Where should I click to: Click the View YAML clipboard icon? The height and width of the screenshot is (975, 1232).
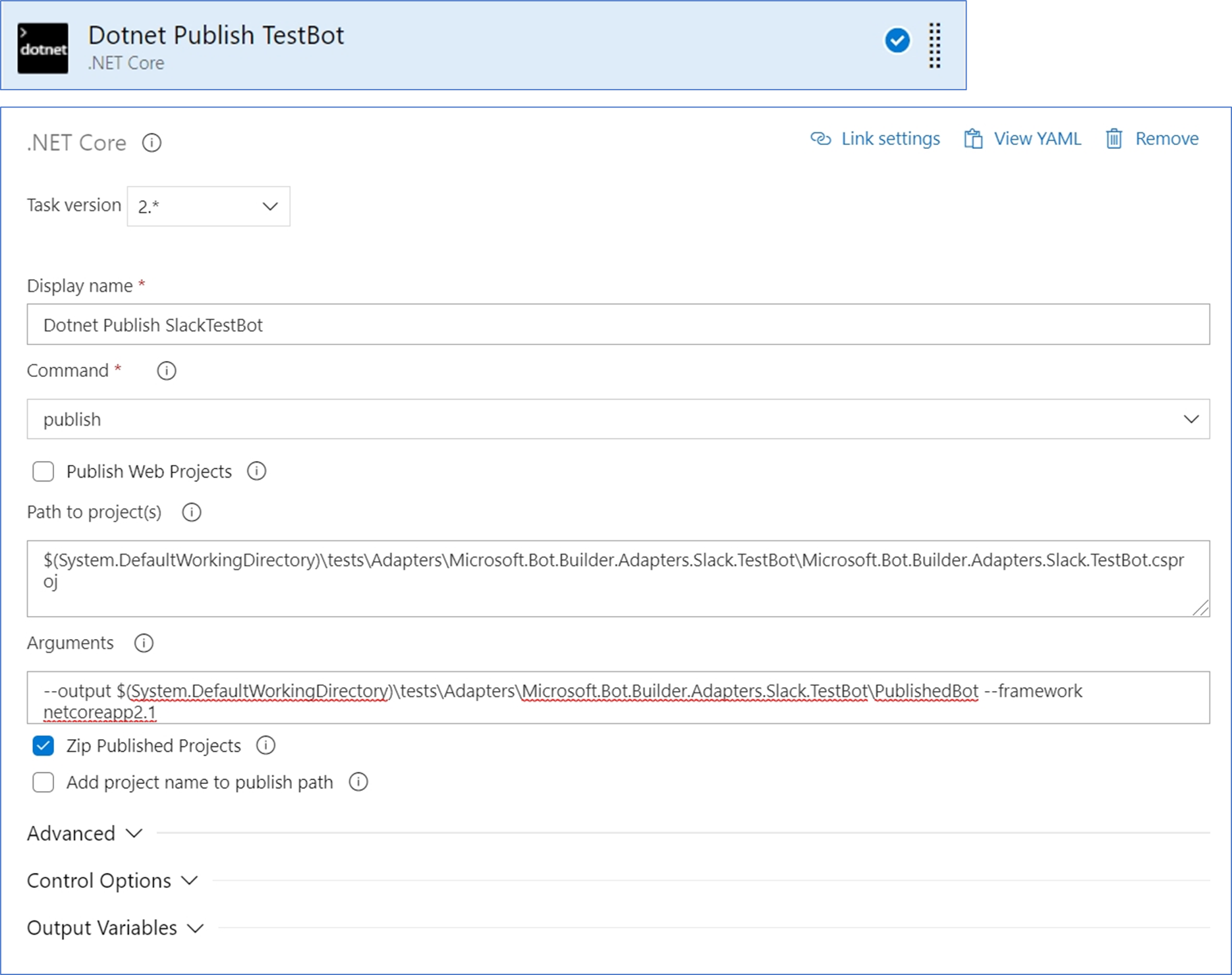(973, 139)
